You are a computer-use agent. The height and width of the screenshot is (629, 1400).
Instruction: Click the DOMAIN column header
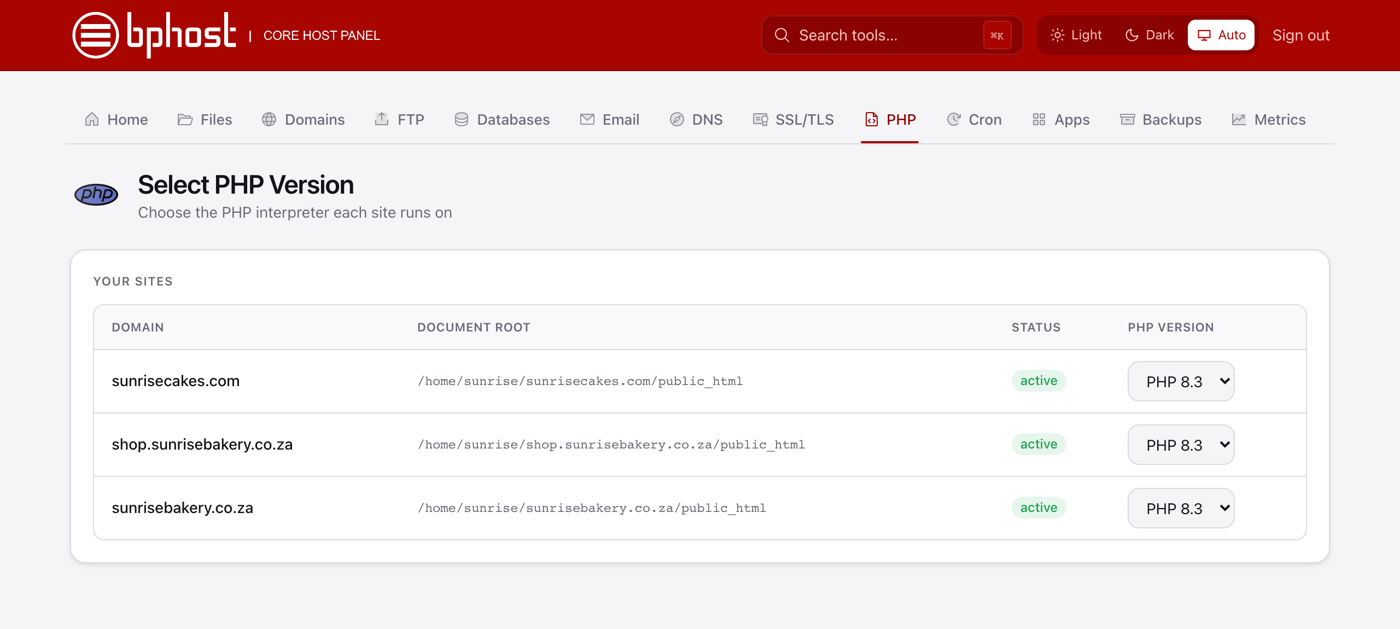click(x=138, y=327)
